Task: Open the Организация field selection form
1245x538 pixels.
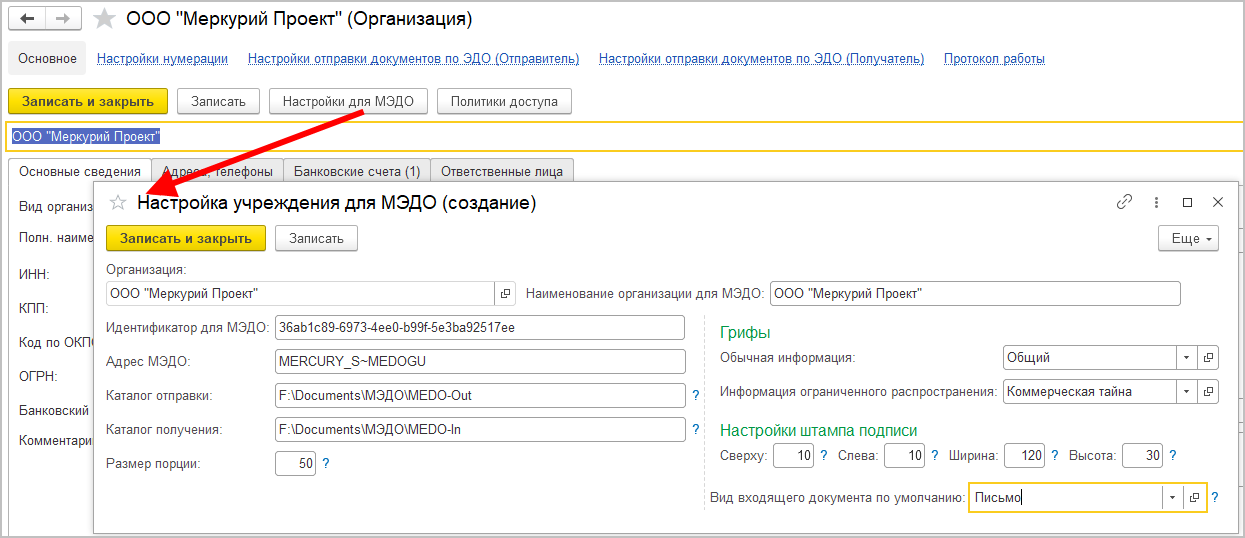Action: [x=505, y=293]
